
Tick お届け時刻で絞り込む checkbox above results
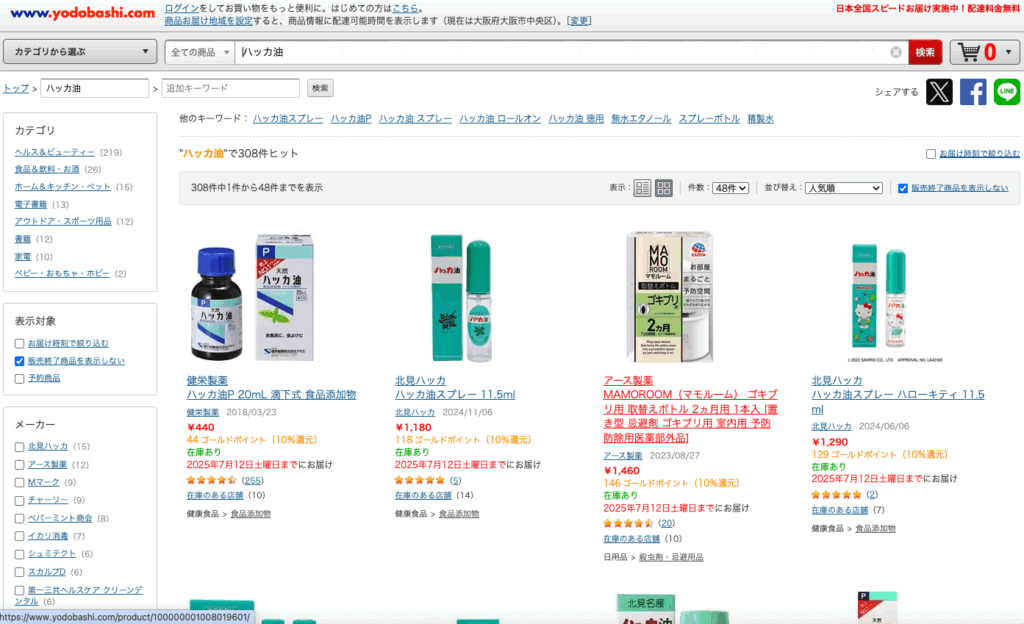931,154
